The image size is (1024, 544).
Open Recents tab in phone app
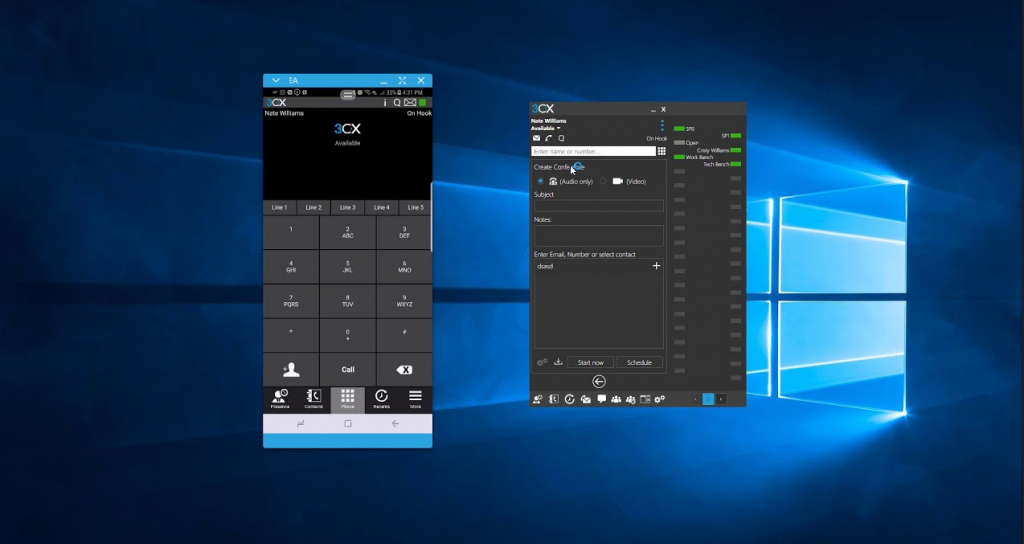381,399
